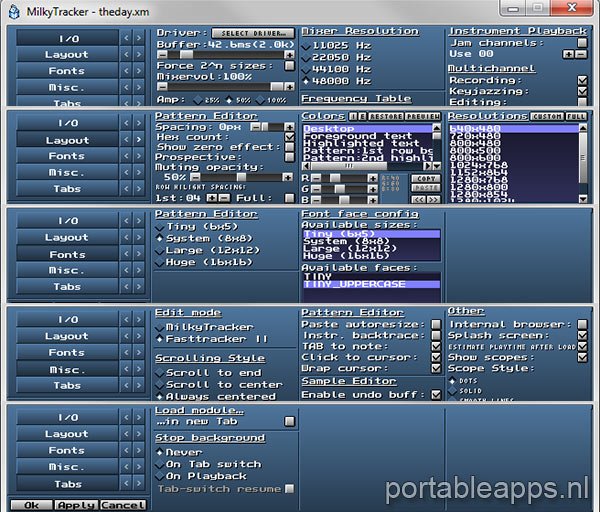Click the Full resolution button
The image size is (600, 512).
(576, 116)
